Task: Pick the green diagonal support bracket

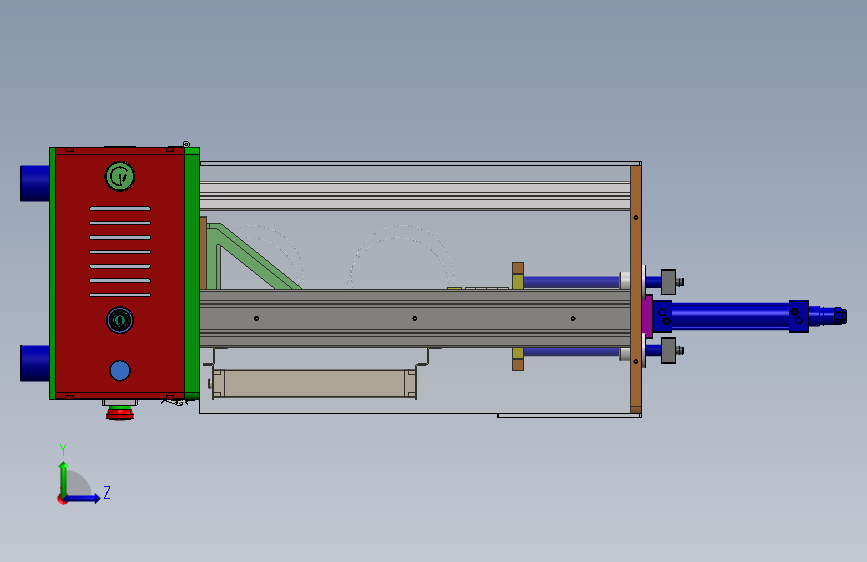Action: (252, 257)
